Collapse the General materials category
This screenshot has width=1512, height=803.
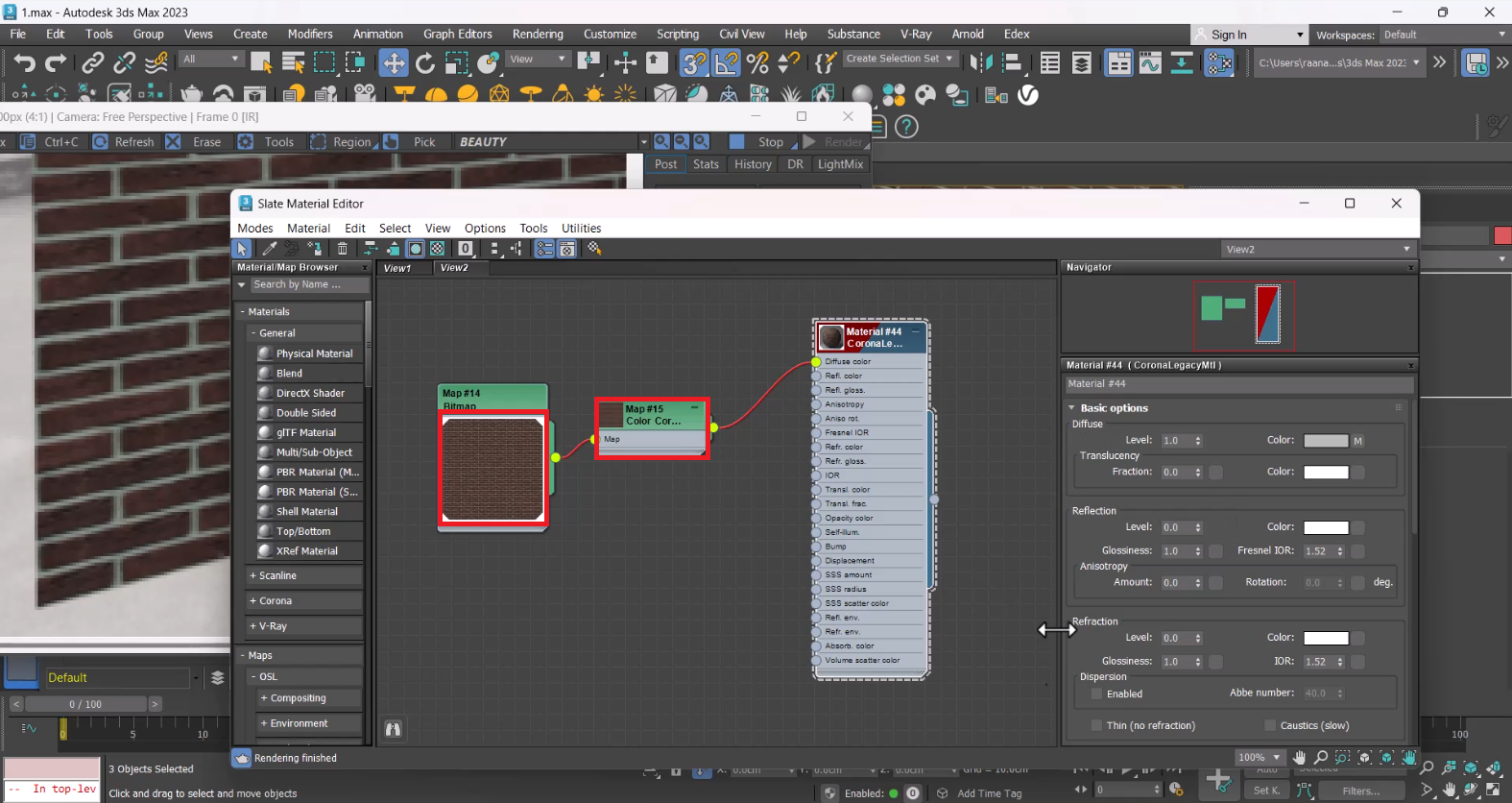pyautogui.click(x=253, y=333)
